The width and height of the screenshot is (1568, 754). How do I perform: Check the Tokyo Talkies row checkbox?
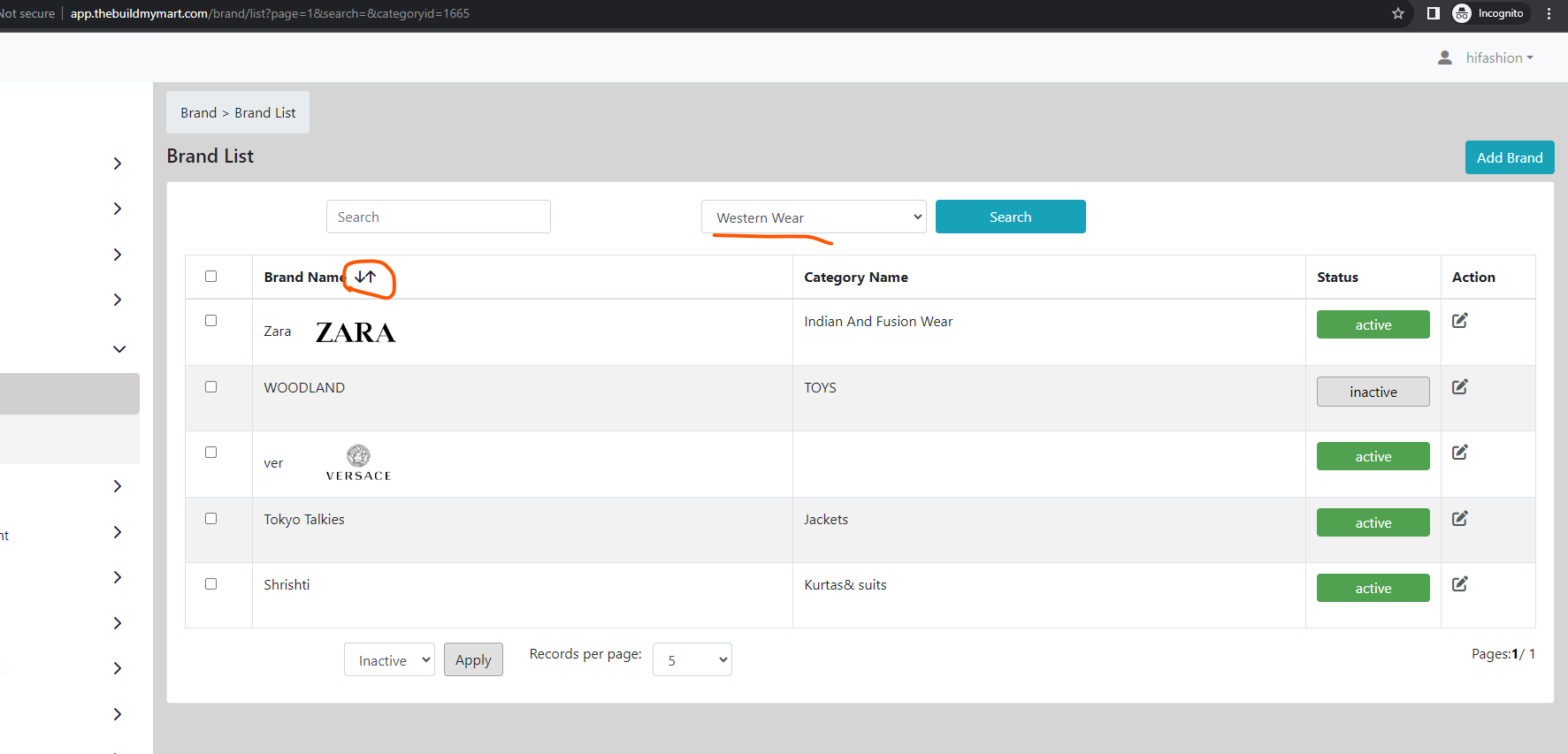210,518
